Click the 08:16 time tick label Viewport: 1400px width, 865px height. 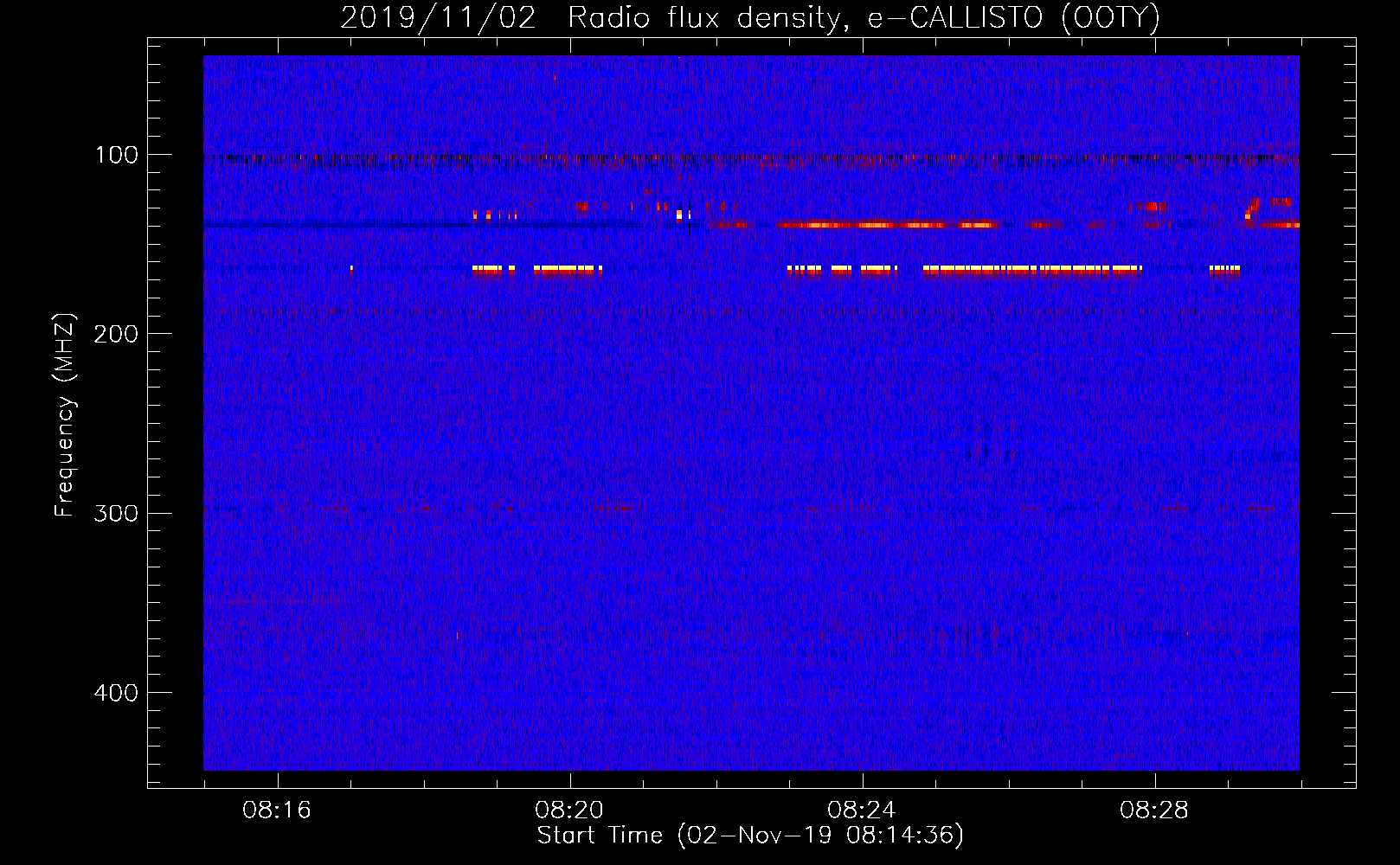277,811
